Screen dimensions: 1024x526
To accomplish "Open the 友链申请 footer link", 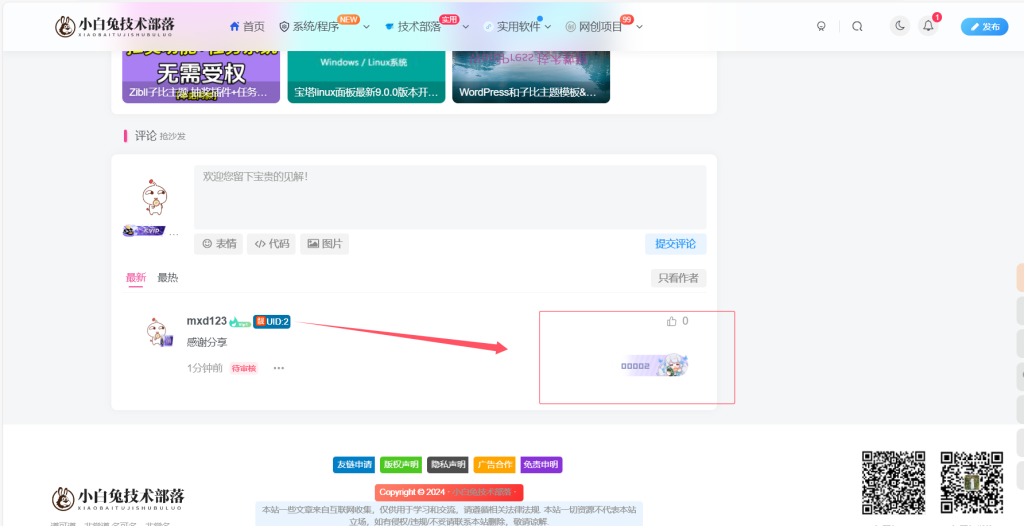I will pyautogui.click(x=353, y=465).
